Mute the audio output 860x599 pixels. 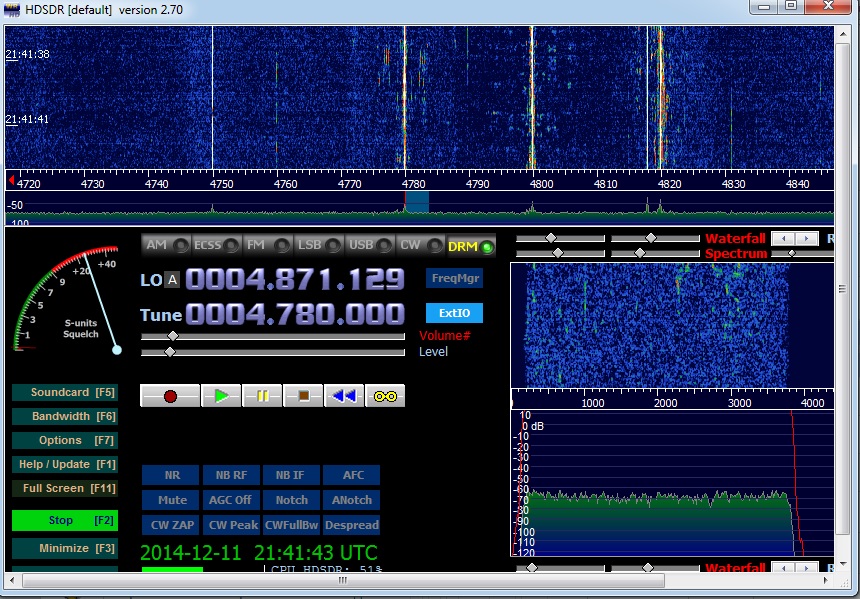(171, 500)
